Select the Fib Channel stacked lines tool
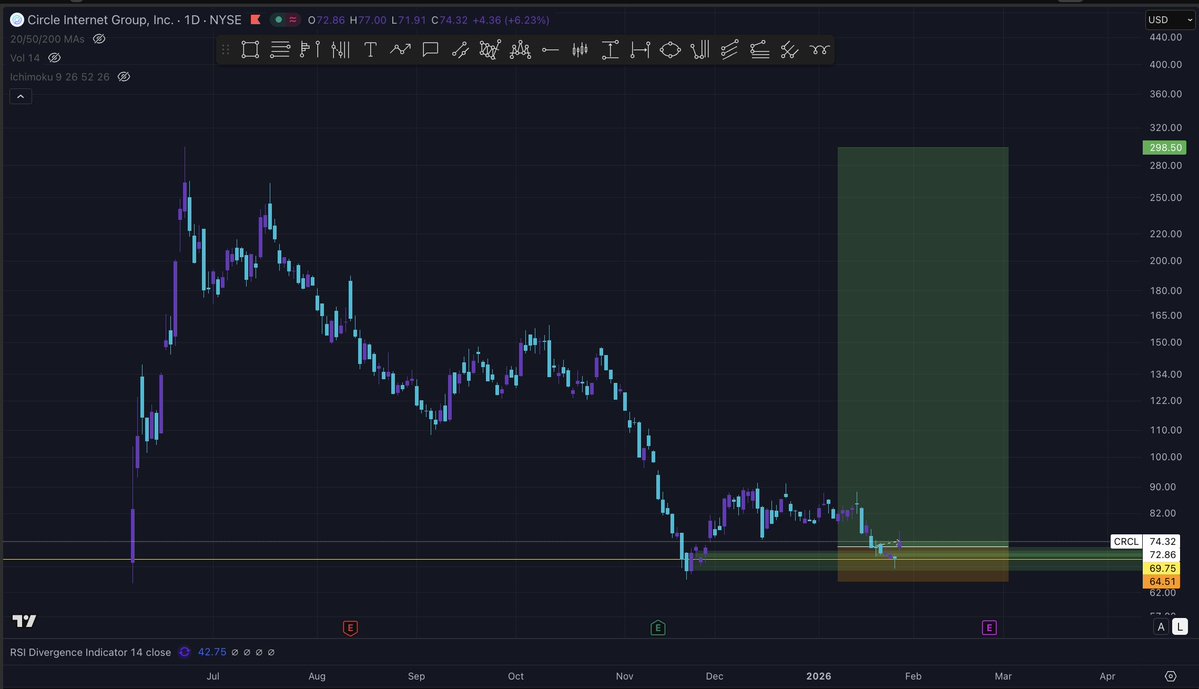 (759, 50)
